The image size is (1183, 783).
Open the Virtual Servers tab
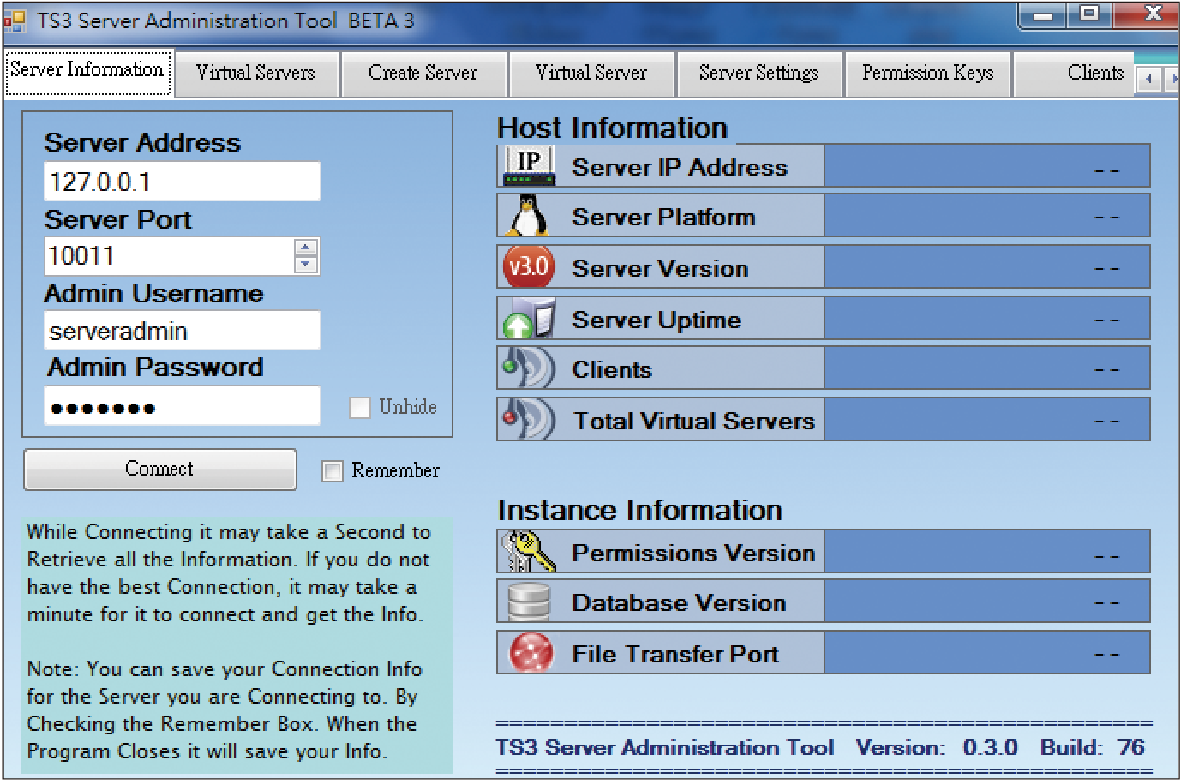(256, 73)
